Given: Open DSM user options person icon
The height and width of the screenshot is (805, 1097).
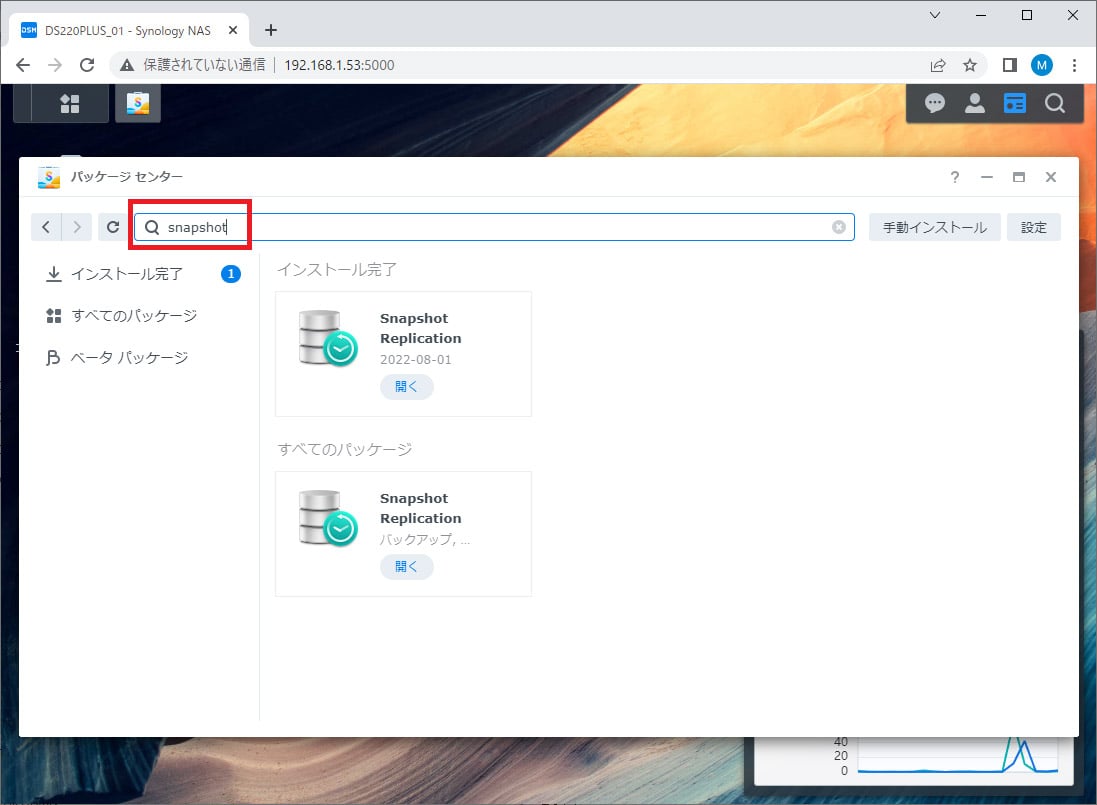Looking at the screenshot, I should [x=975, y=104].
